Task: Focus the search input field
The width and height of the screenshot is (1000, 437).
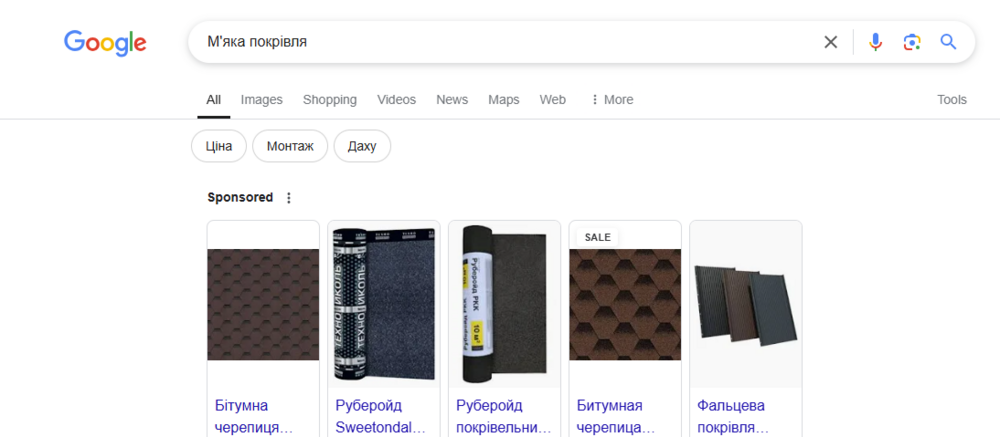Action: (500, 42)
